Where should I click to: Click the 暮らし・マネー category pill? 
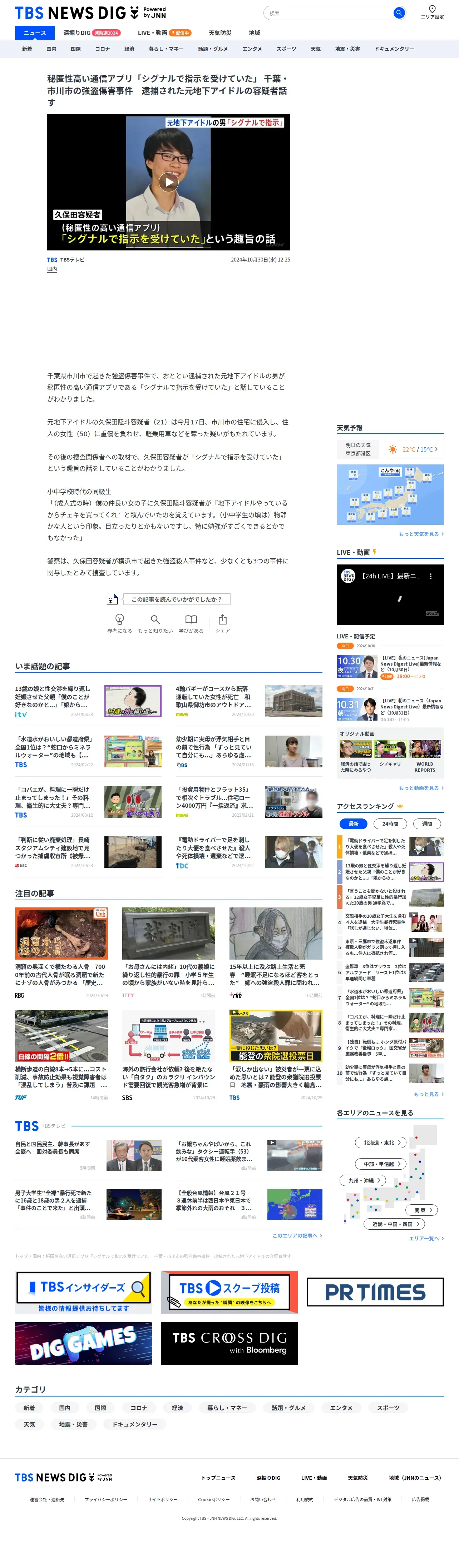pyautogui.click(x=227, y=1408)
